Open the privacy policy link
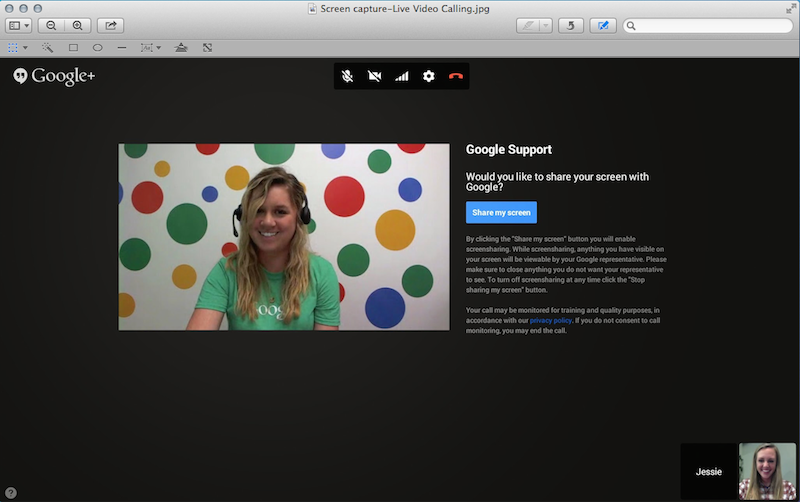Image resolution: width=800 pixels, height=502 pixels. 551,320
